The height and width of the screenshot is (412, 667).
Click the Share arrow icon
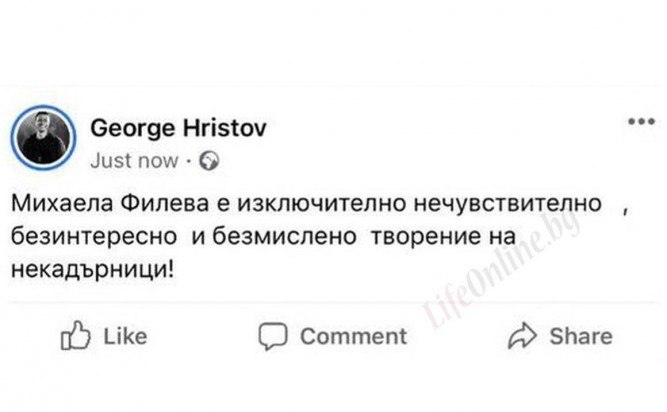point(523,336)
